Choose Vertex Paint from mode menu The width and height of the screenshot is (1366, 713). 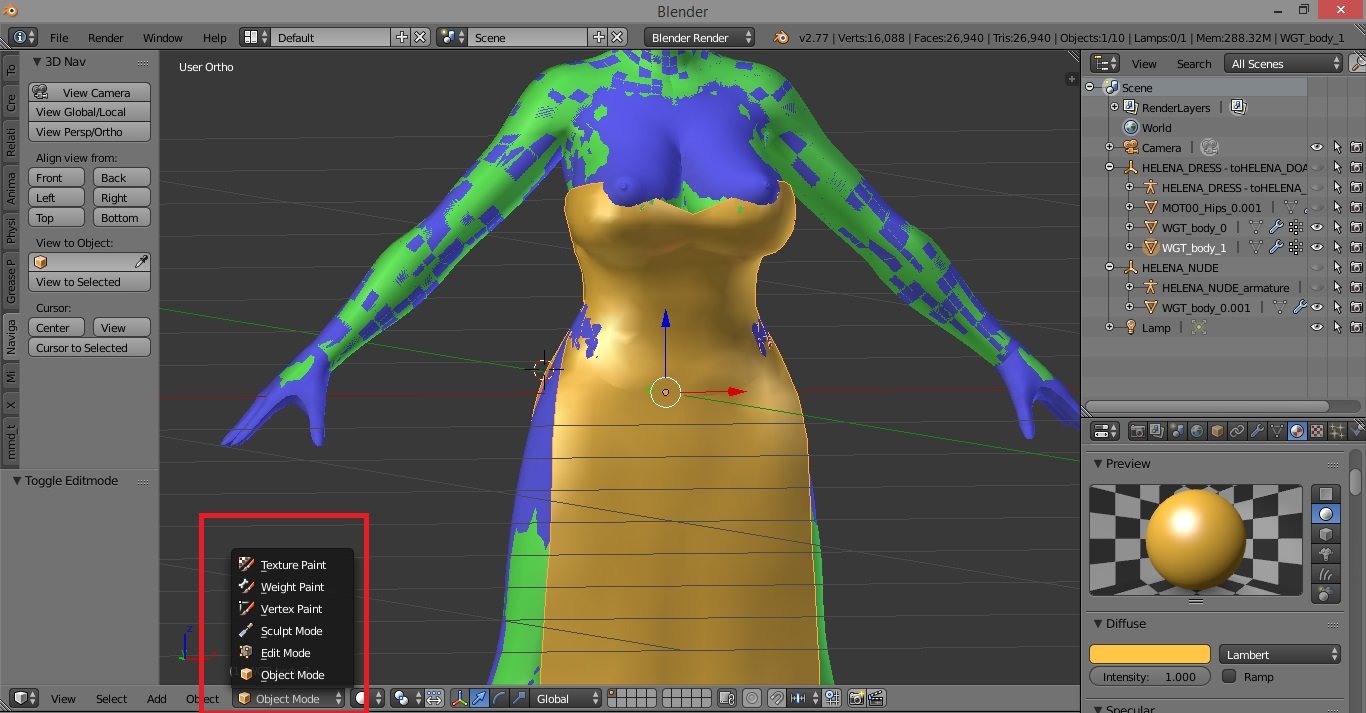coord(292,609)
